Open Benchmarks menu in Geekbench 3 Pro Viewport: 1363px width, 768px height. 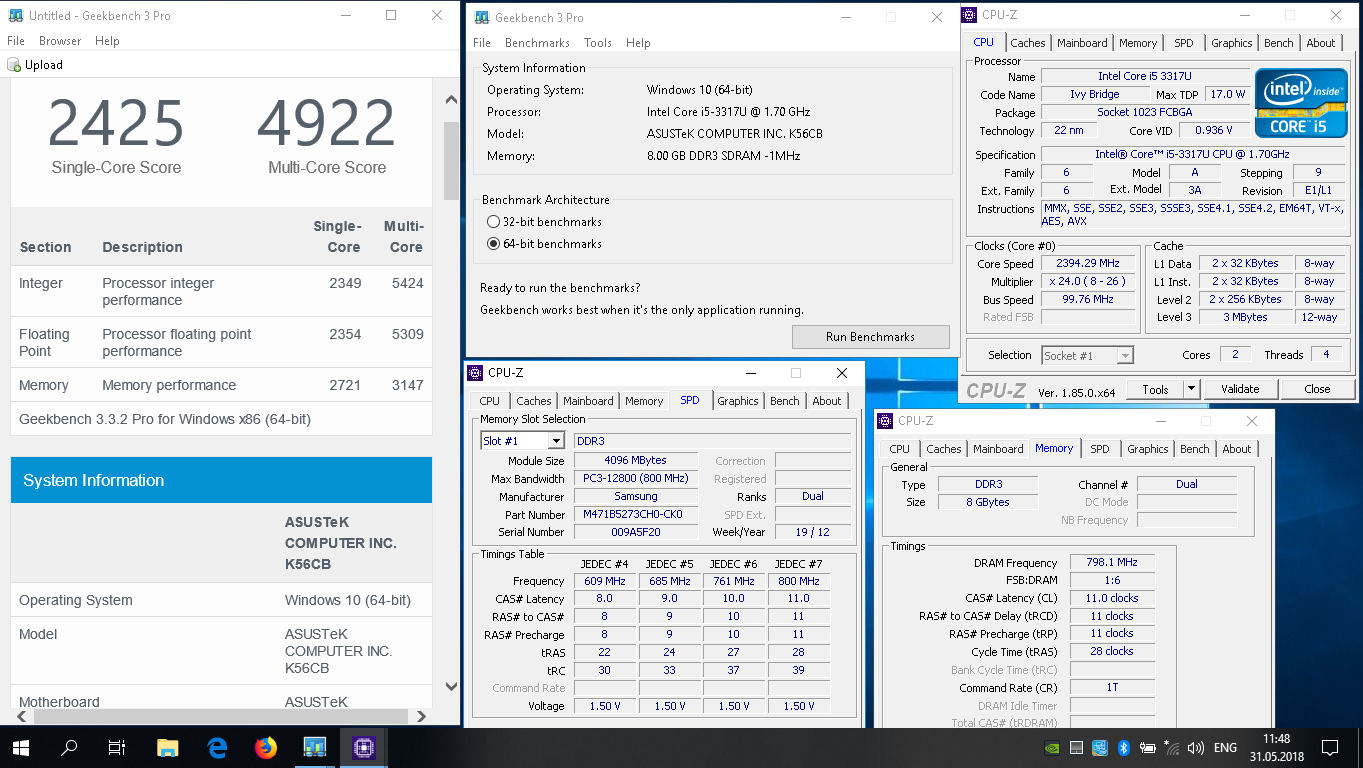coord(537,43)
